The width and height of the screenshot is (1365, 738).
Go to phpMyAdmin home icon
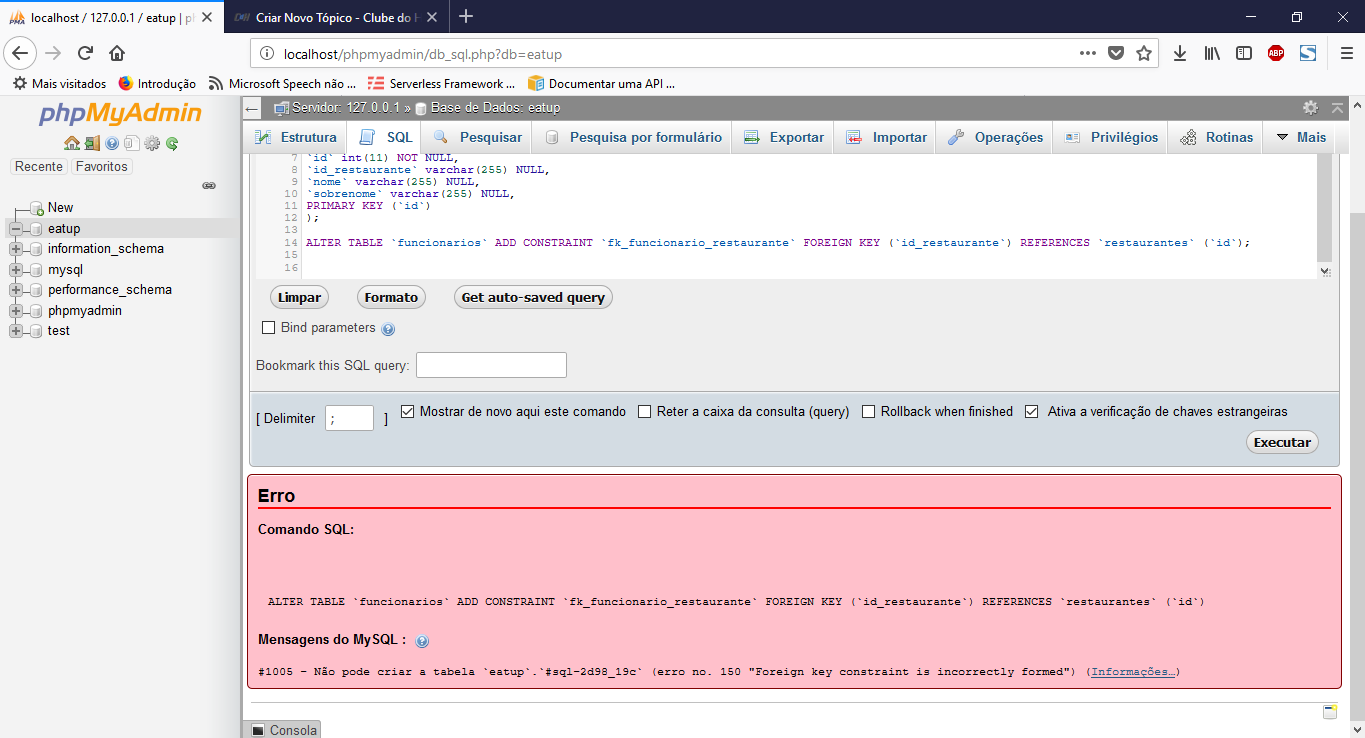(x=71, y=143)
